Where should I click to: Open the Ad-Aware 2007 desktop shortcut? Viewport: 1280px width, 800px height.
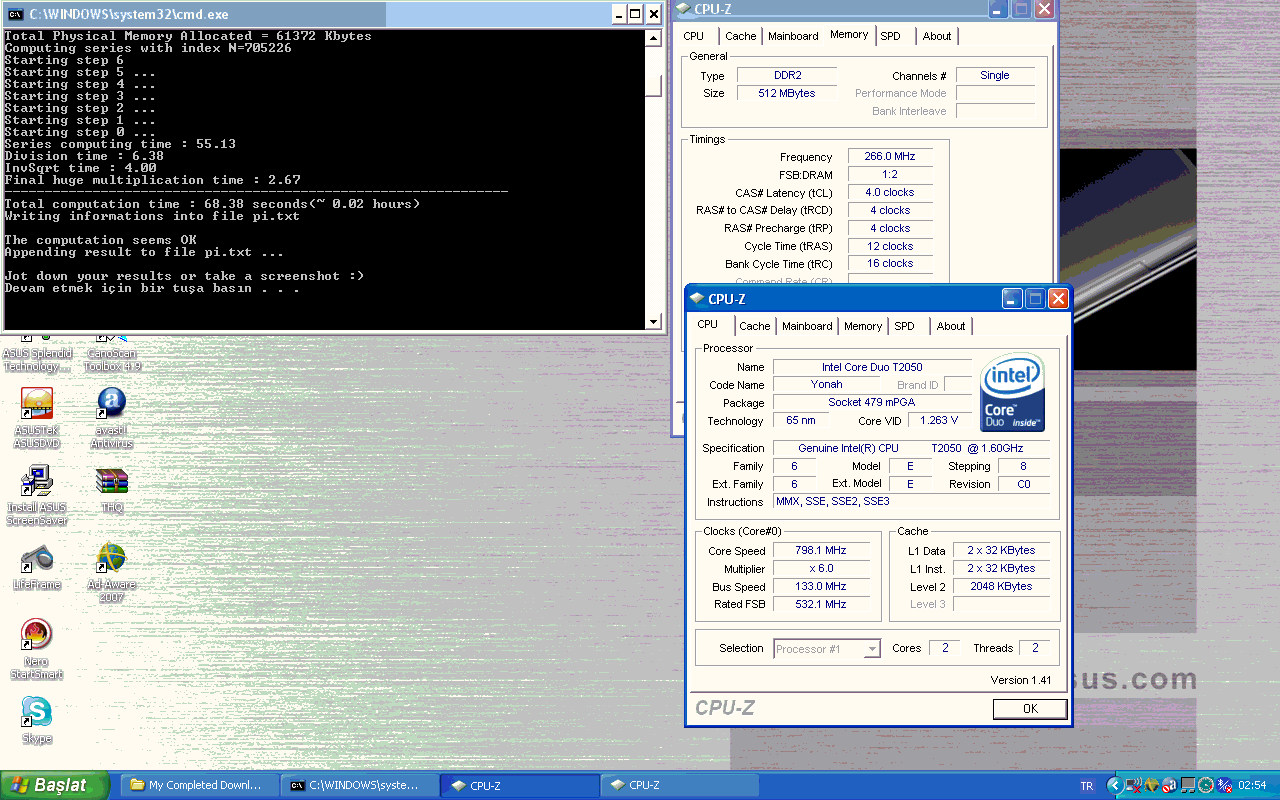tap(111, 573)
